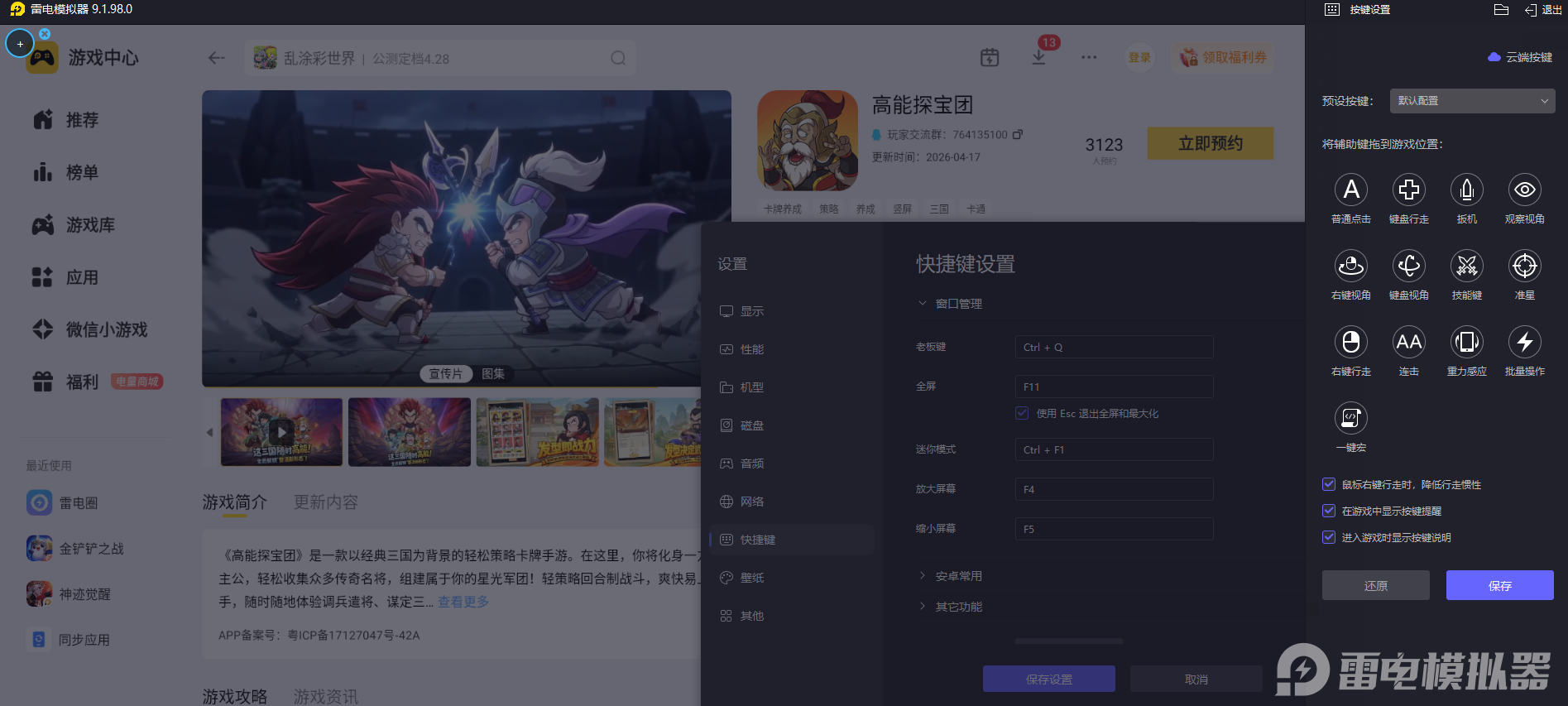The image size is (1568, 706).
Task: Open the 预设按键 默认配置 dropdown
Action: coord(1473,101)
